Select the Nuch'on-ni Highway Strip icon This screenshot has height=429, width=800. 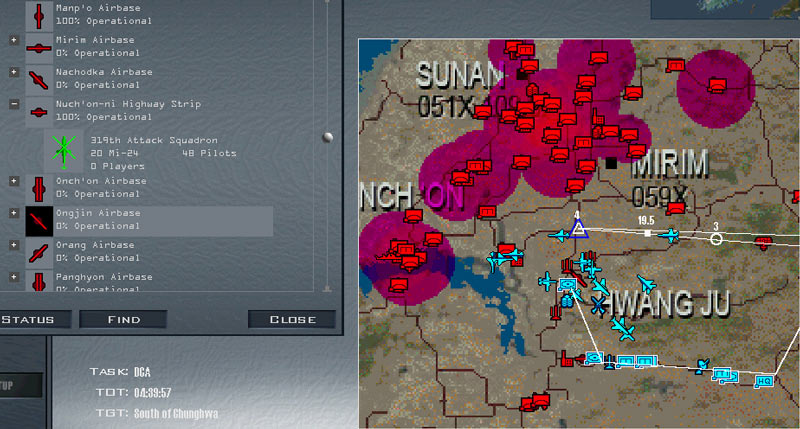click(39, 112)
